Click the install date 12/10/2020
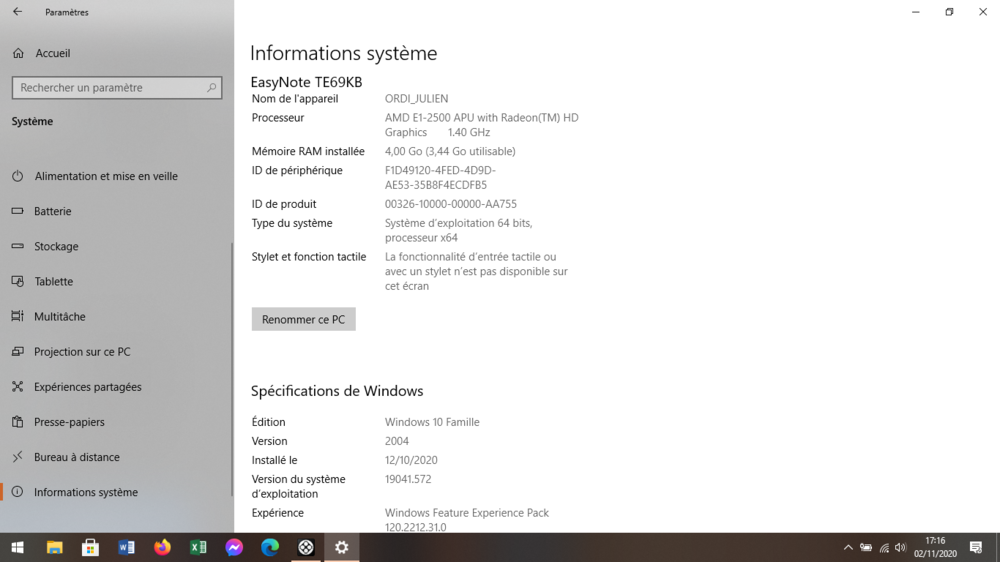1000x562 pixels. pos(411,460)
